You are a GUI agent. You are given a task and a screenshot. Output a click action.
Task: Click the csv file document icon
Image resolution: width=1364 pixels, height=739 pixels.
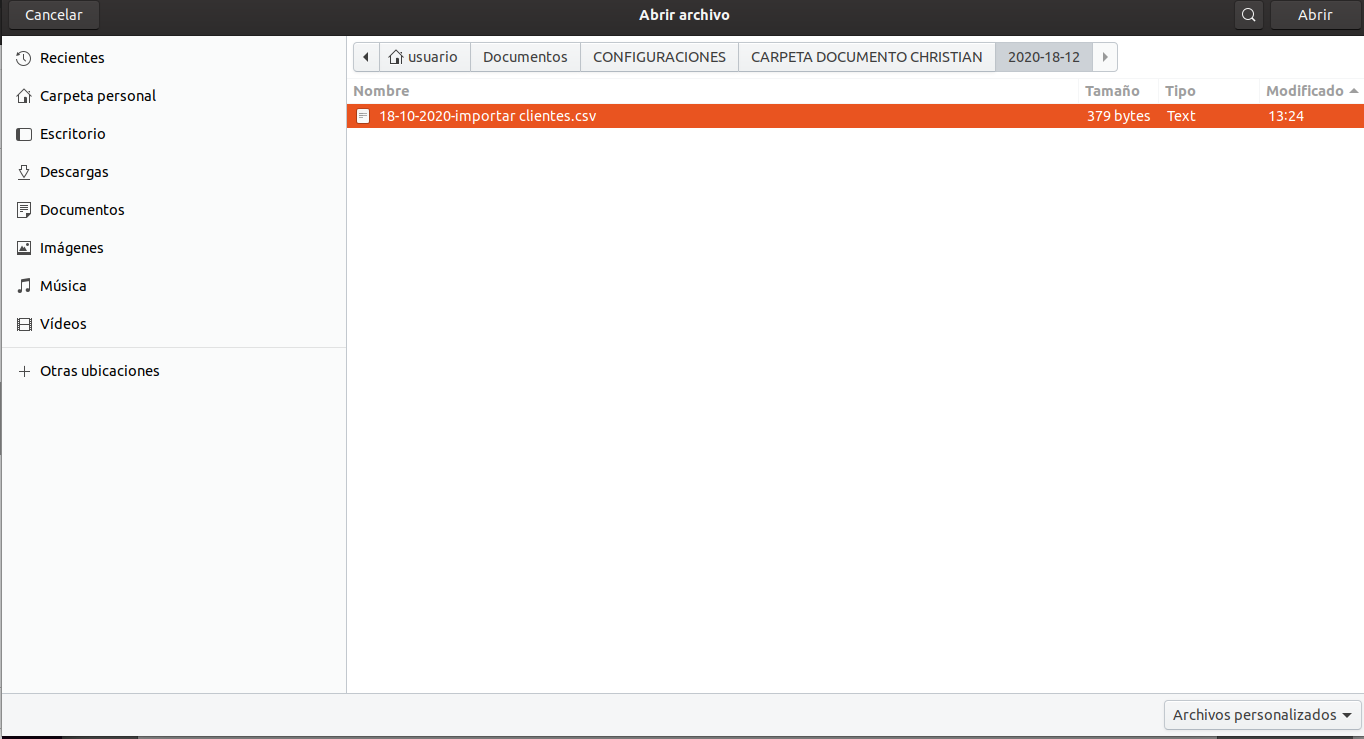tap(363, 116)
